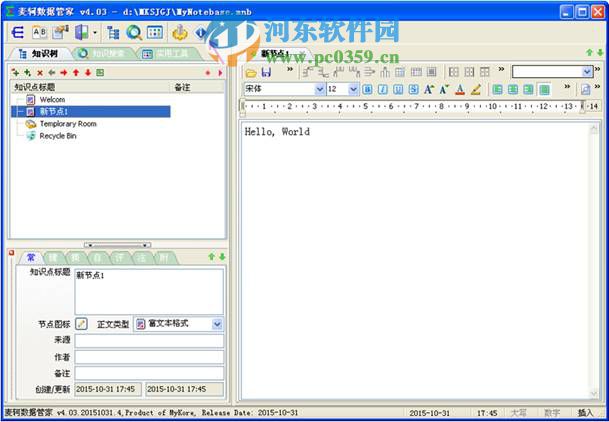Click the splitter collapse handle below tree

coord(118,245)
